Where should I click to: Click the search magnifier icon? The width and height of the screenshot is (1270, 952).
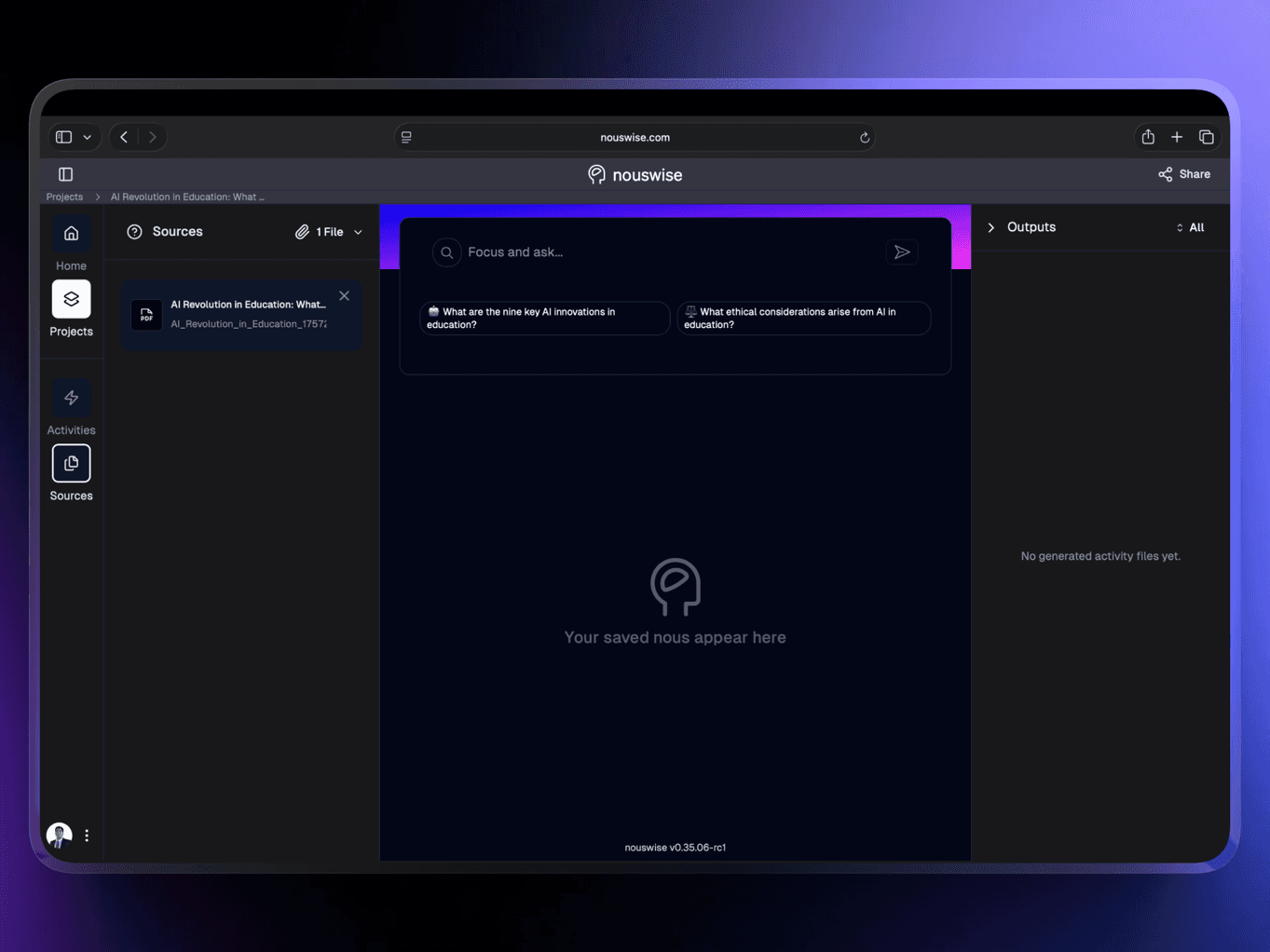coord(447,252)
